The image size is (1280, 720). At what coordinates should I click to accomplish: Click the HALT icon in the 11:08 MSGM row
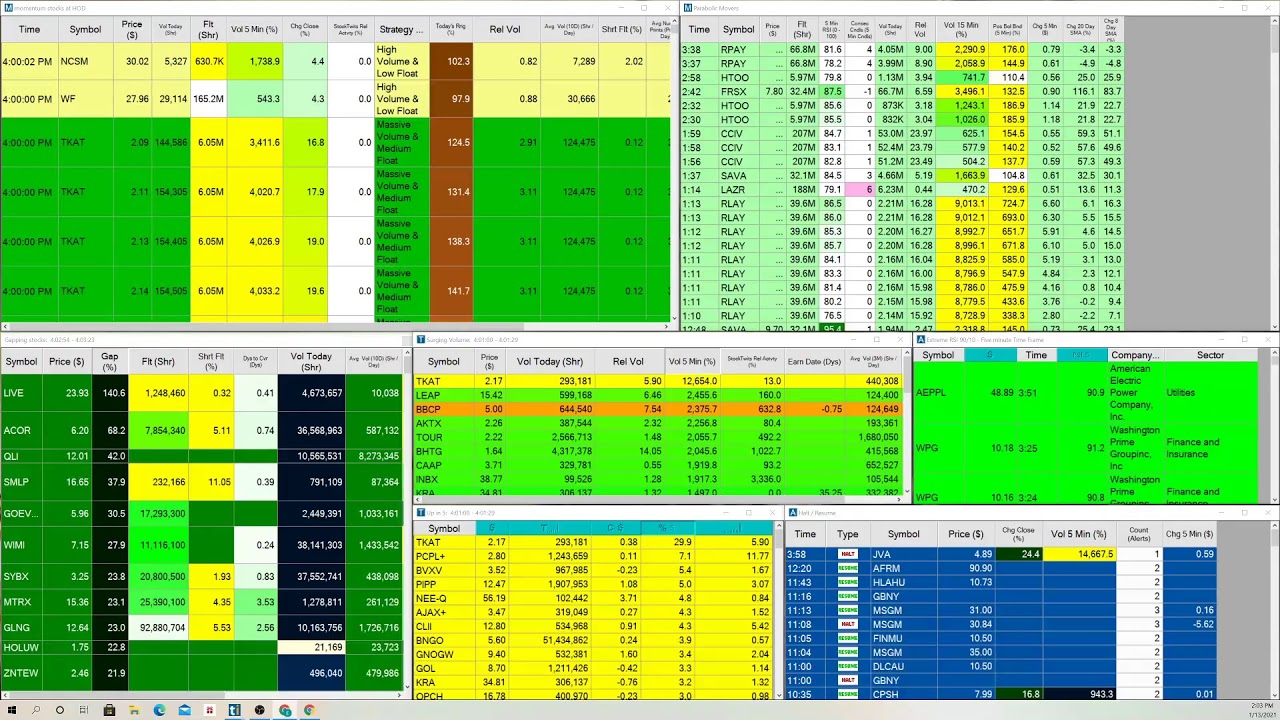click(x=848, y=624)
